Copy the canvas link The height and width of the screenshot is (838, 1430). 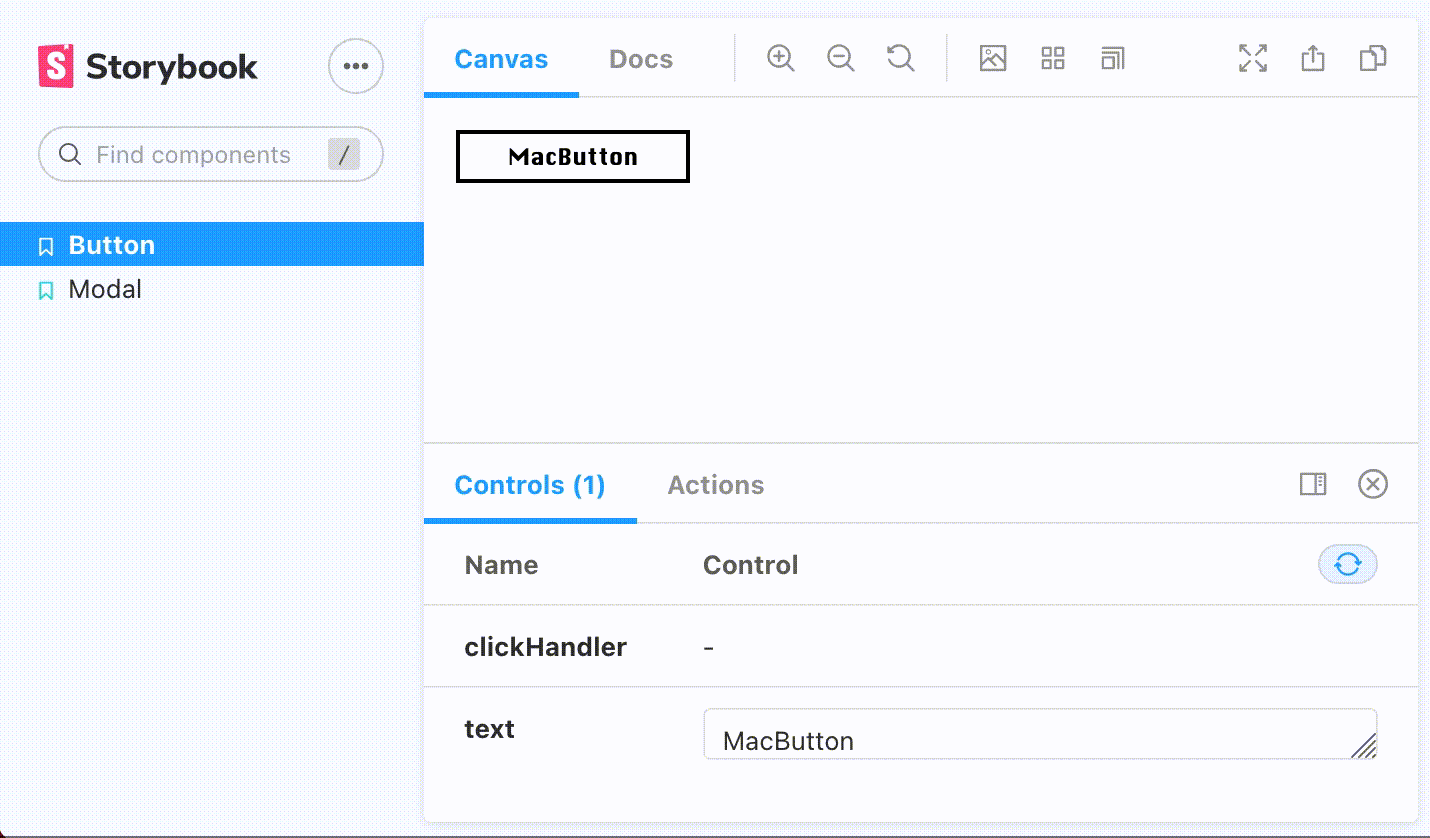click(1372, 58)
